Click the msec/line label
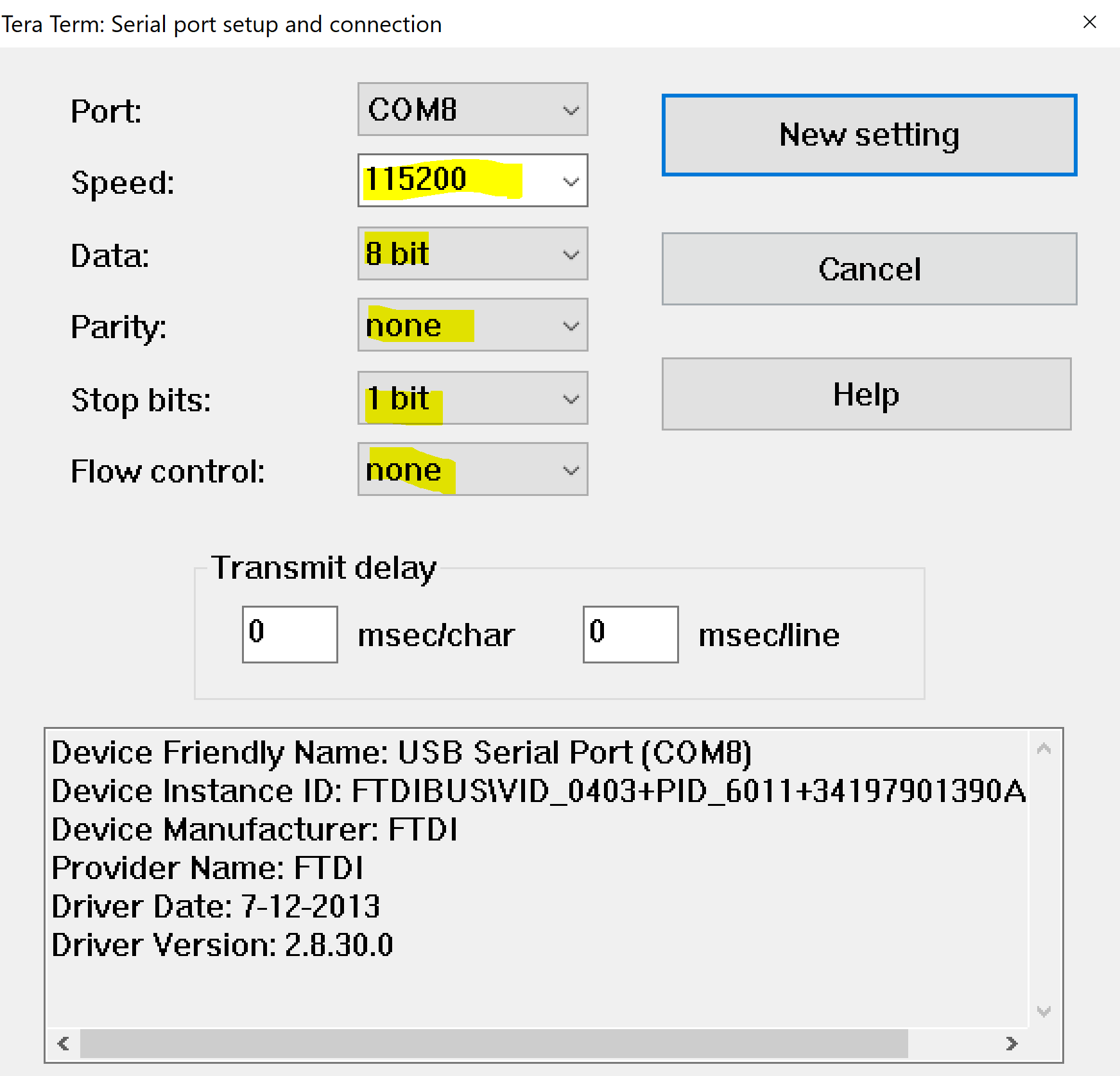The height and width of the screenshot is (1076, 1120). [769, 635]
